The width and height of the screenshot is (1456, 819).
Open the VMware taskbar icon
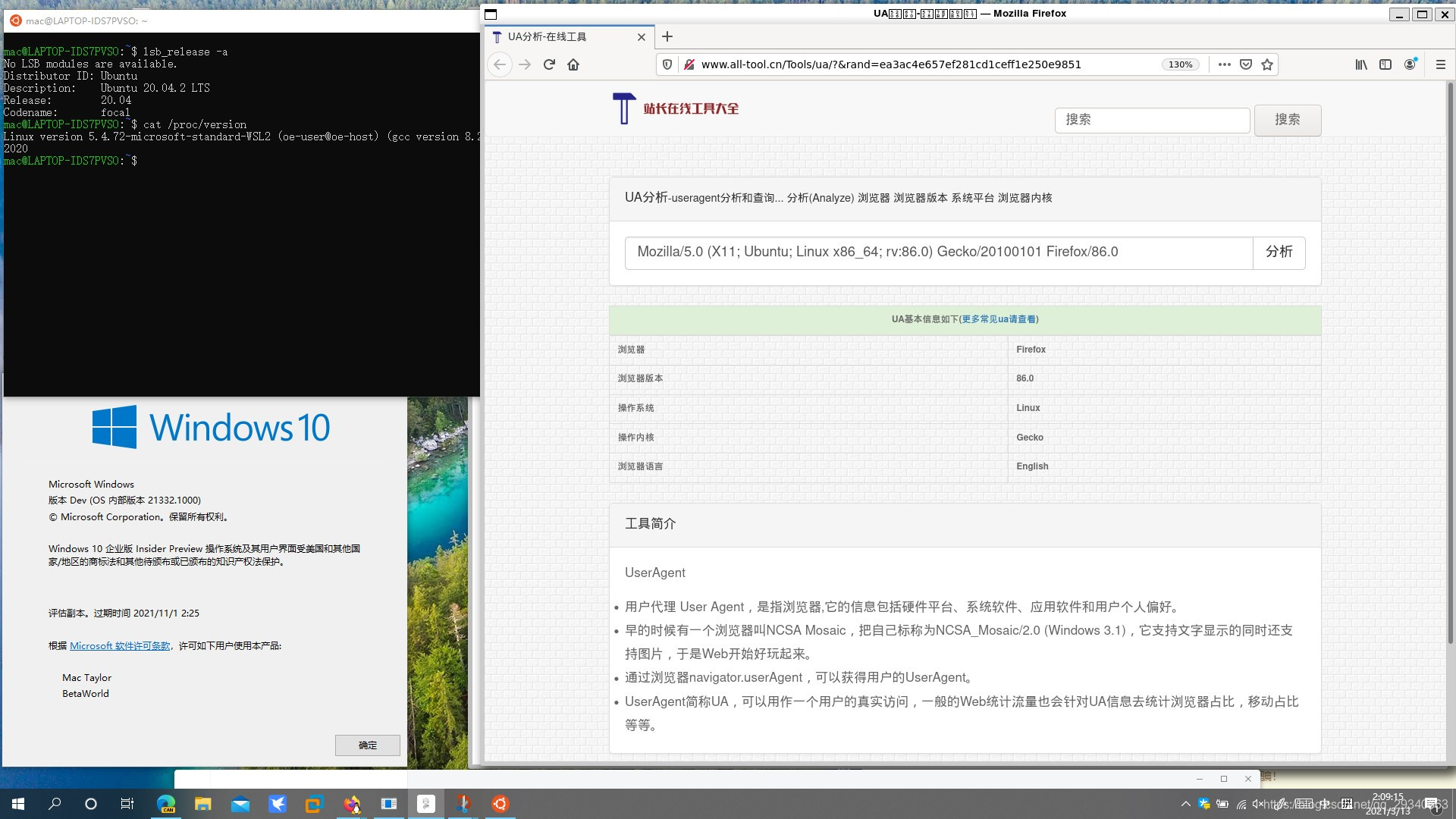coord(314,804)
